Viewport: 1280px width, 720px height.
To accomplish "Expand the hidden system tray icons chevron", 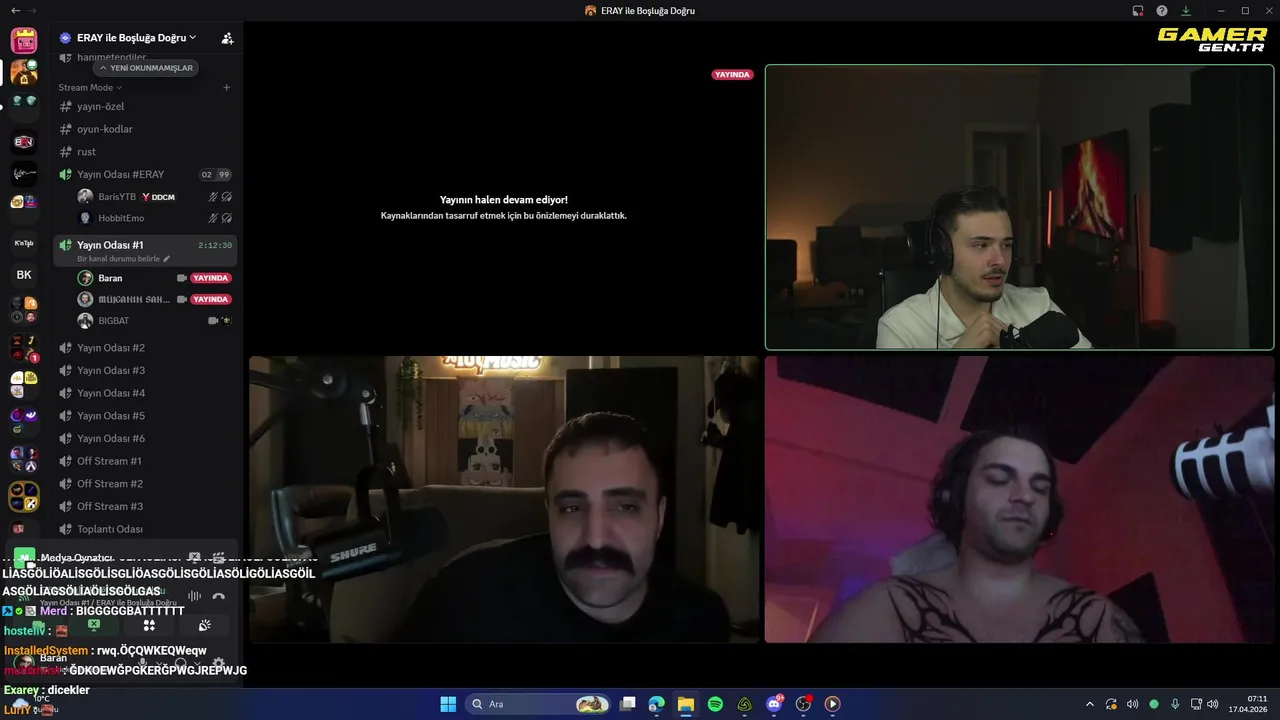I will click(x=1090, y=704).
